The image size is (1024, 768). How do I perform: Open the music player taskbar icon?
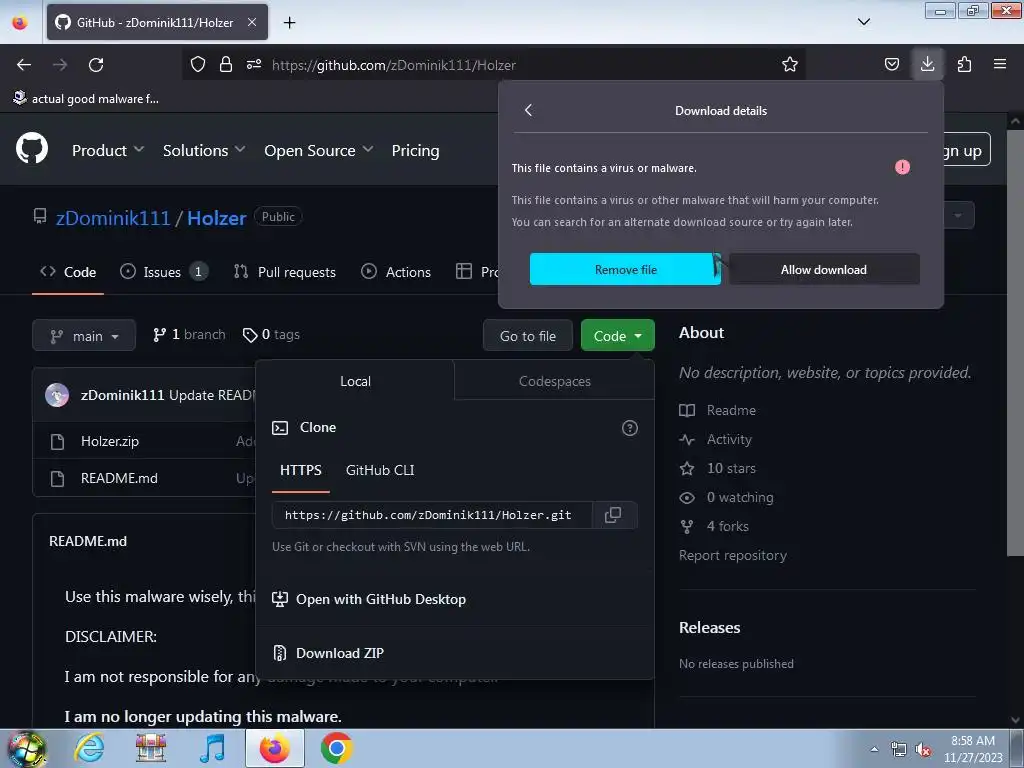coord(212,748)
